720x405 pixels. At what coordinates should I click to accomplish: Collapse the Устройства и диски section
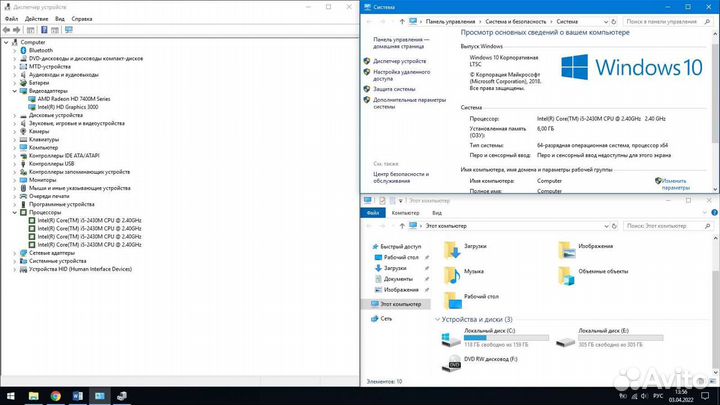pyautogui.click(x=439, y=319)
